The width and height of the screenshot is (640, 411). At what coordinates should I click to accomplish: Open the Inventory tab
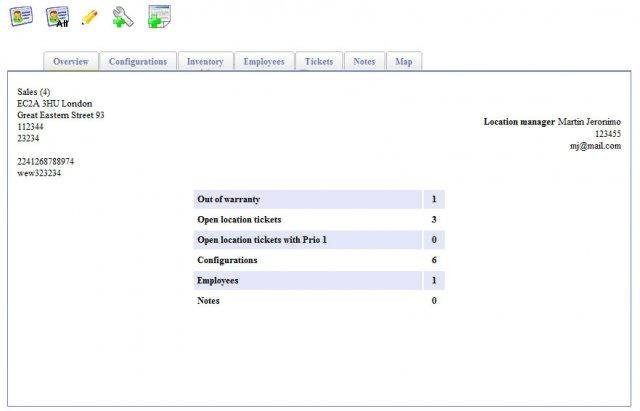(205, 62)
